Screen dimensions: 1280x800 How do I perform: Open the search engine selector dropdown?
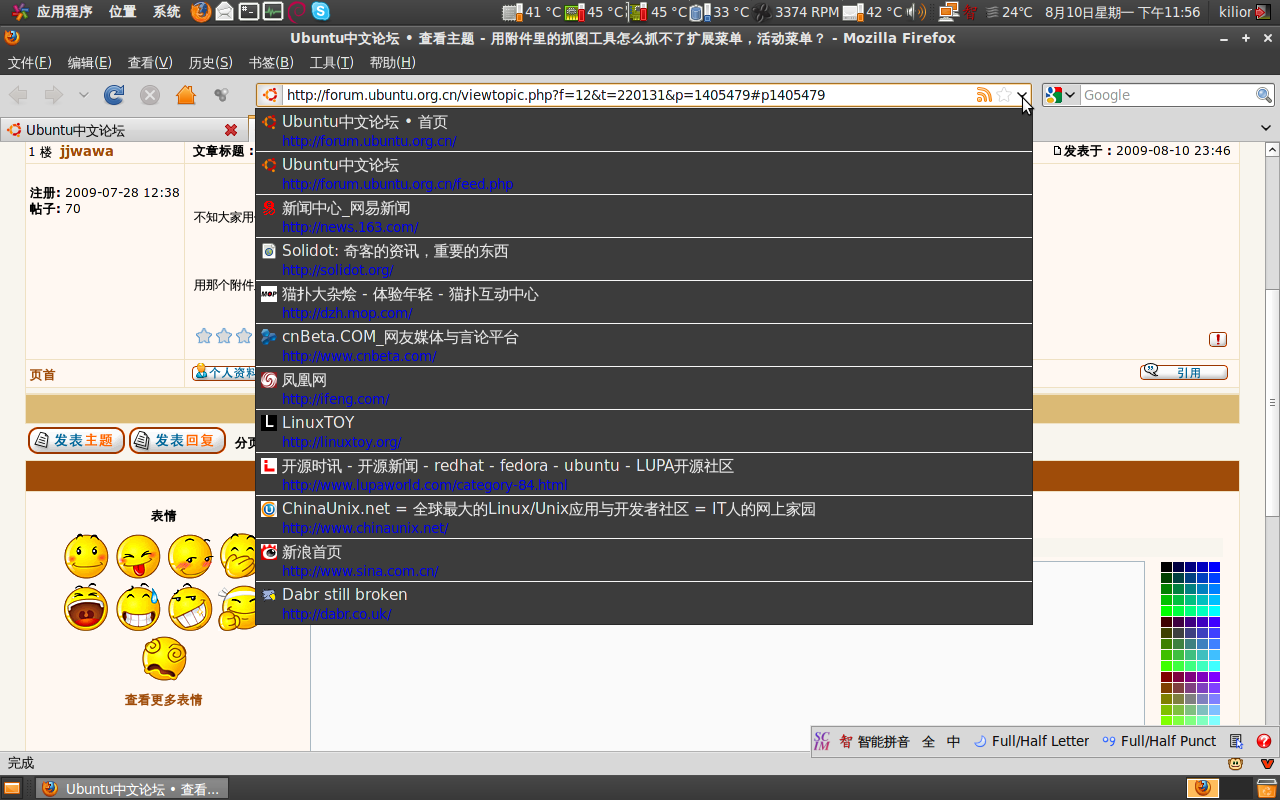[1060, 95]
